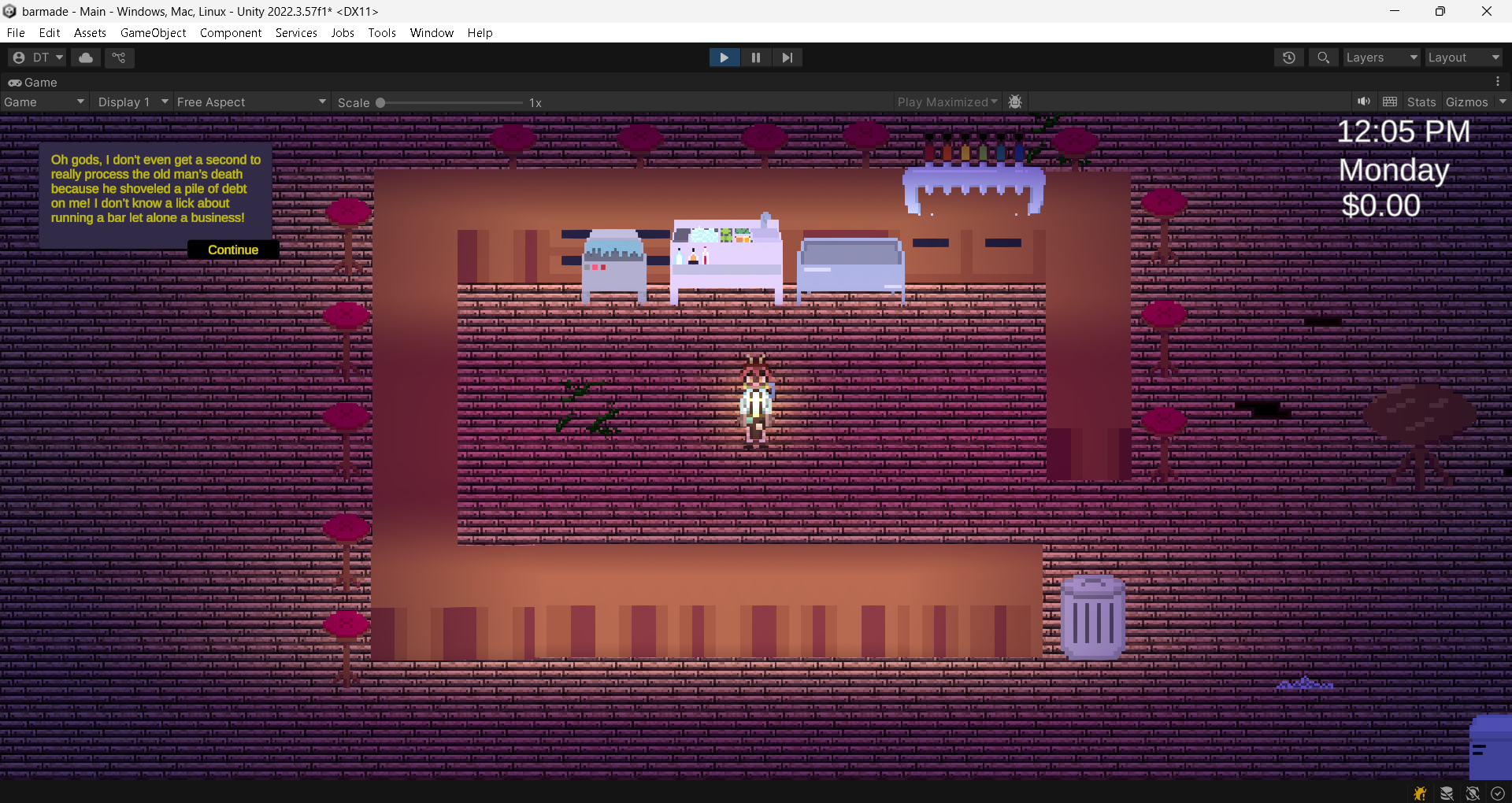Open the Services menu
This screenshot has height=803, width=1512.
[x=296, y=33]
